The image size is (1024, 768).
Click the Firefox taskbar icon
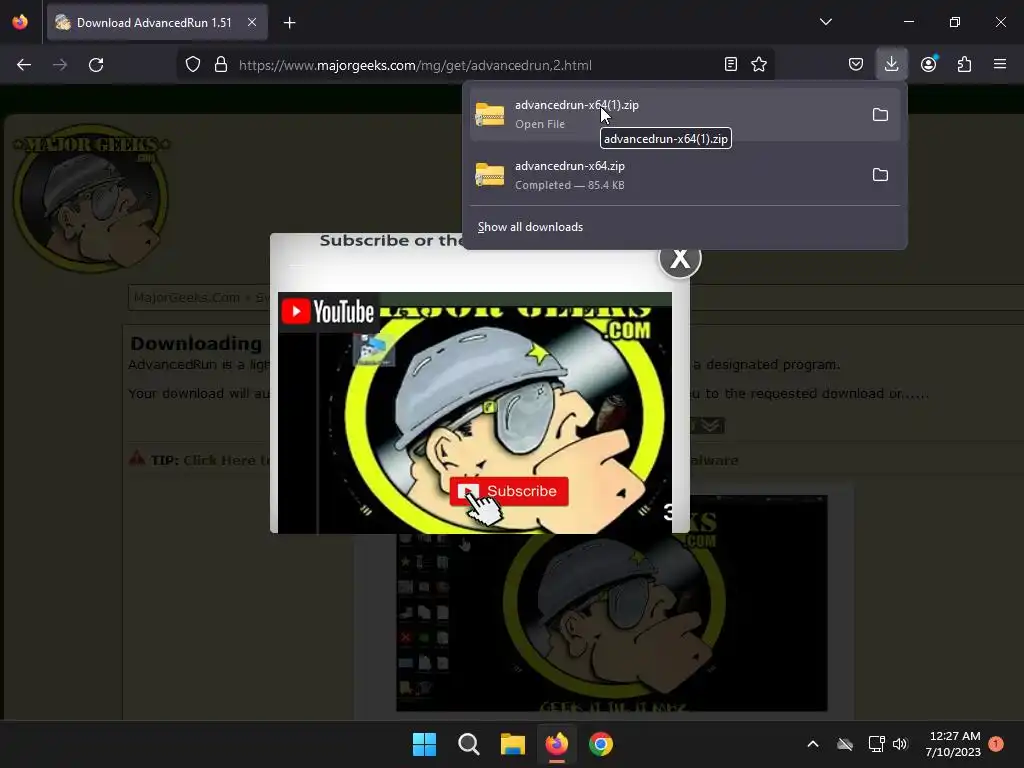(x=556, y=744)
